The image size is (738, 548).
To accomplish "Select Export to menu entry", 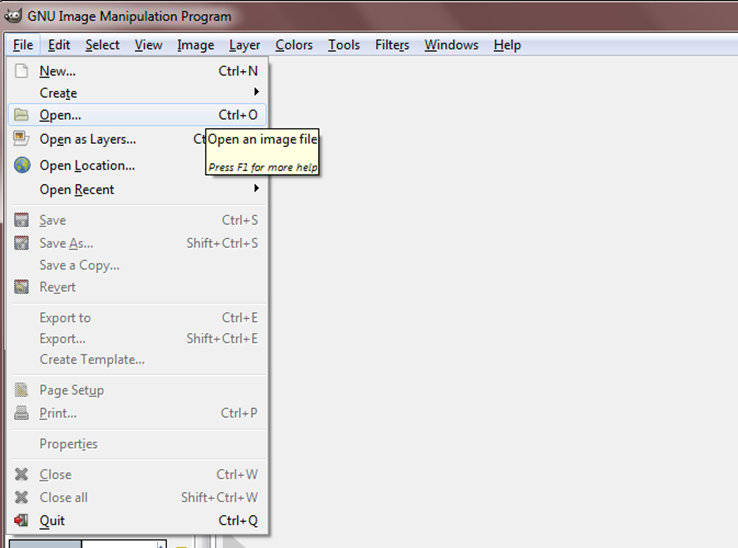I will point(137,318).
